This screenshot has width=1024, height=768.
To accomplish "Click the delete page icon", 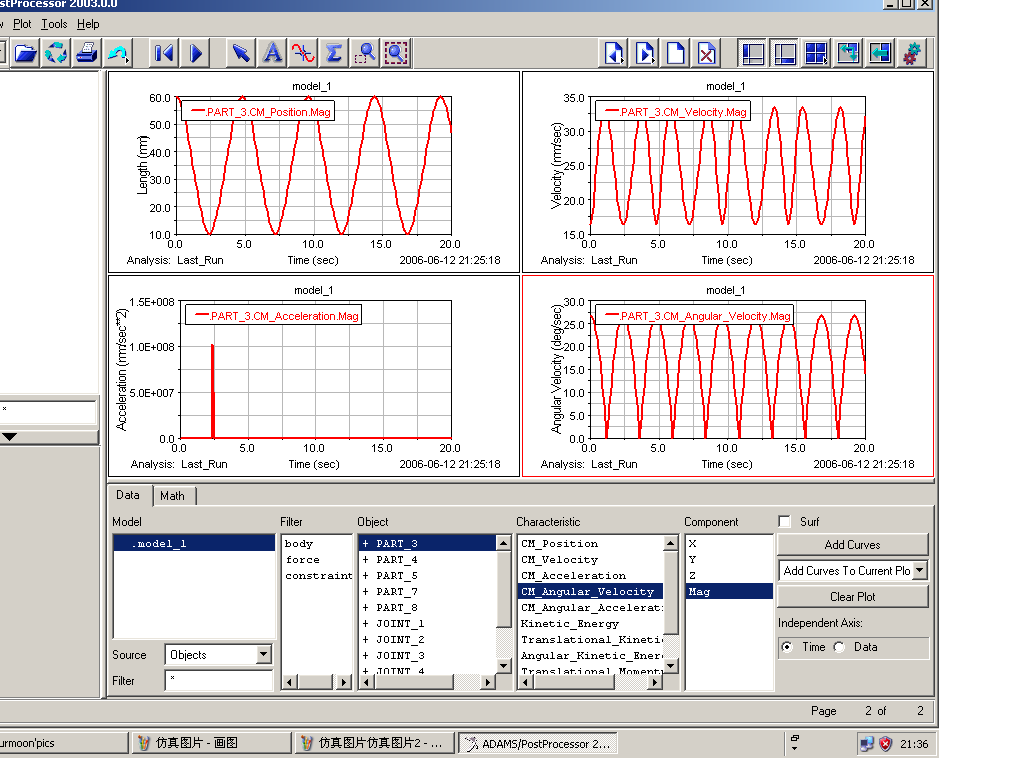I will tap(707, 53).
